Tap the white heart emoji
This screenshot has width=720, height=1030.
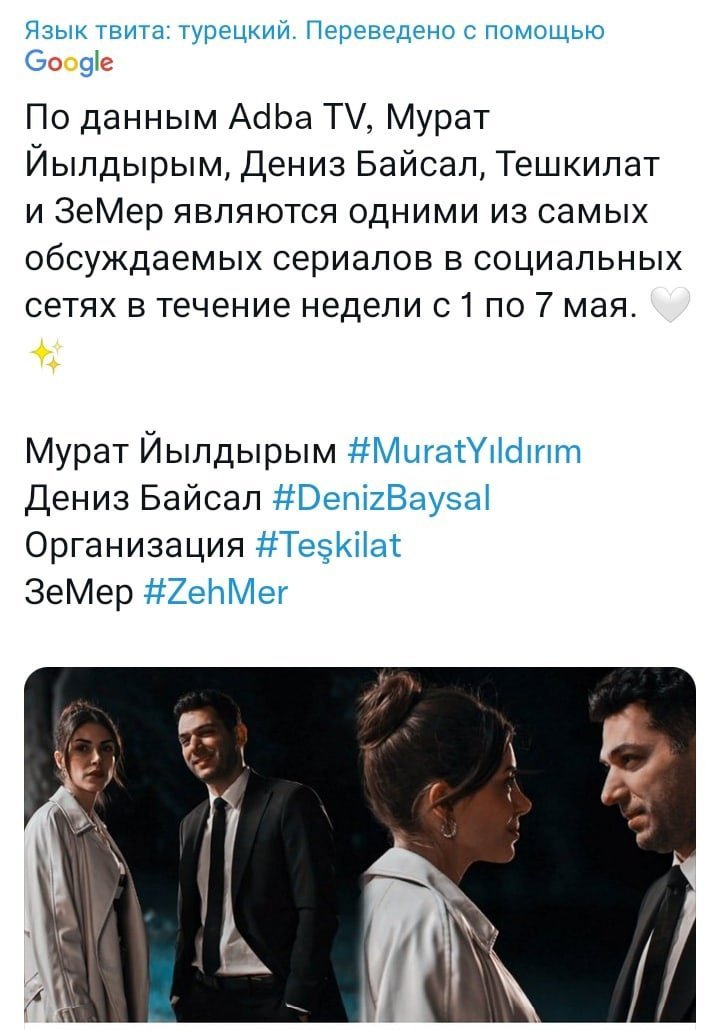[669, 305]
